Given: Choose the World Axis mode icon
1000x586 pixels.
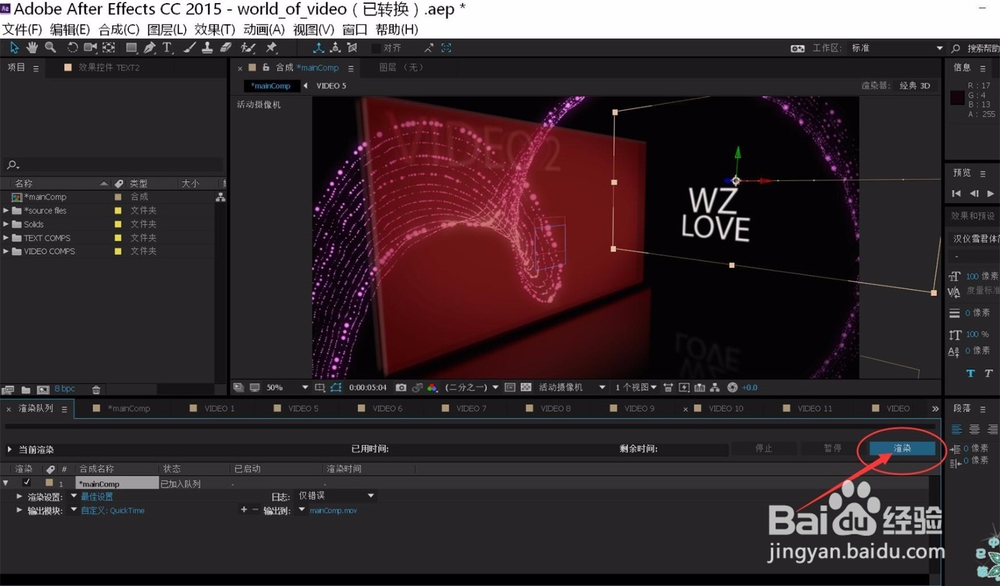Looking at the screenshot, I should coord(335,48).
